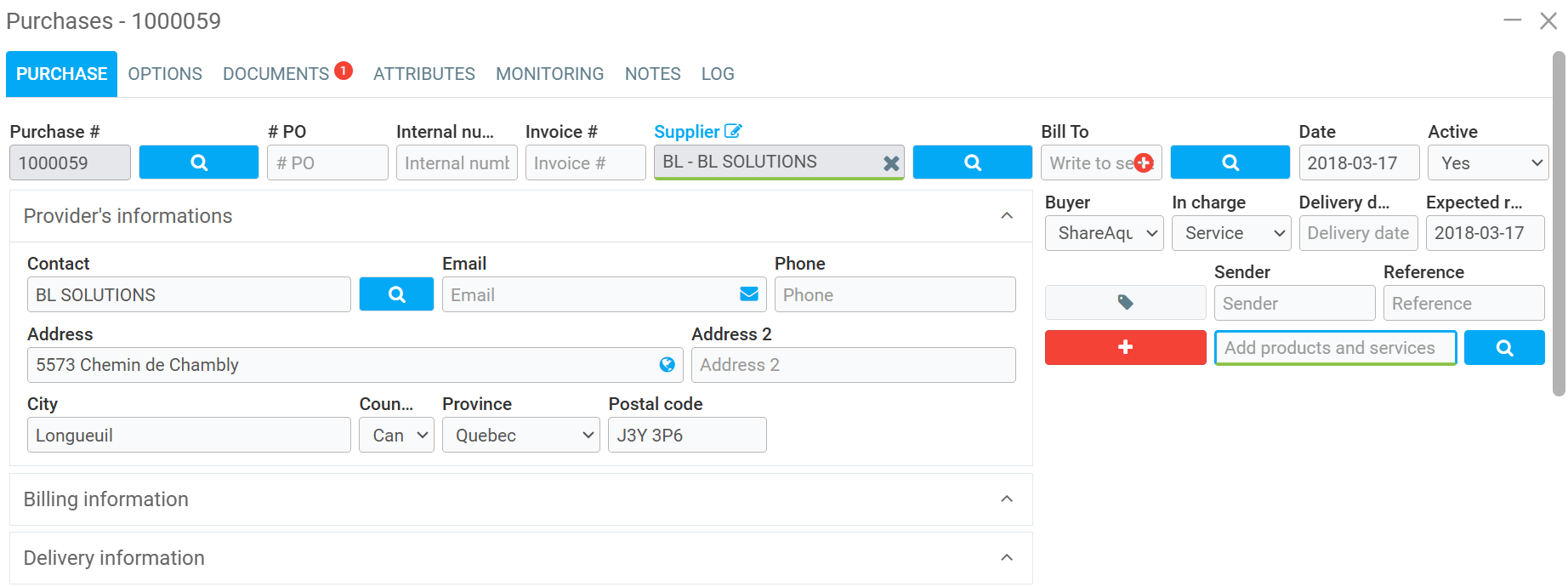
Task: Open the Province dropdown showing Quebec
Action: [x=521, y=436]
